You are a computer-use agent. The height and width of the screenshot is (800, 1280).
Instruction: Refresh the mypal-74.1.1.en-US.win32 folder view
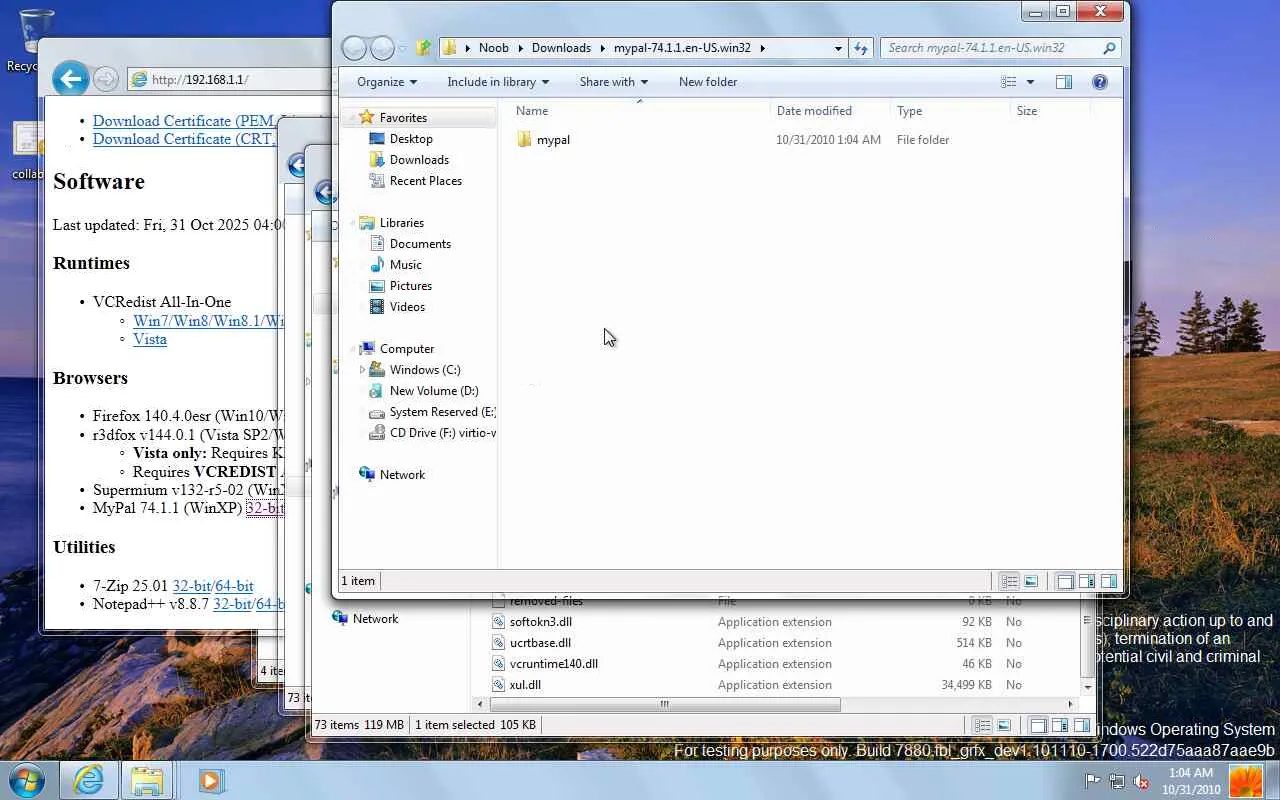[862, 48]
